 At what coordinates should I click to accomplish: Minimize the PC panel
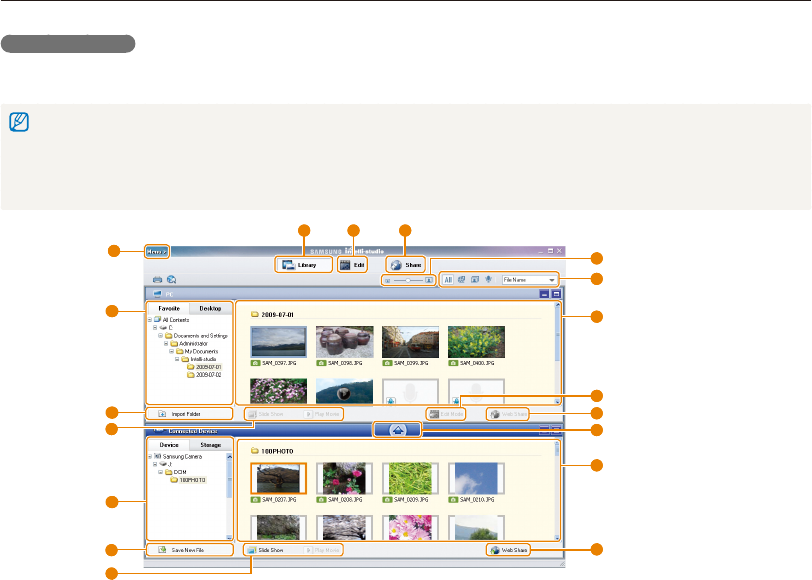[x=544, y=294]
